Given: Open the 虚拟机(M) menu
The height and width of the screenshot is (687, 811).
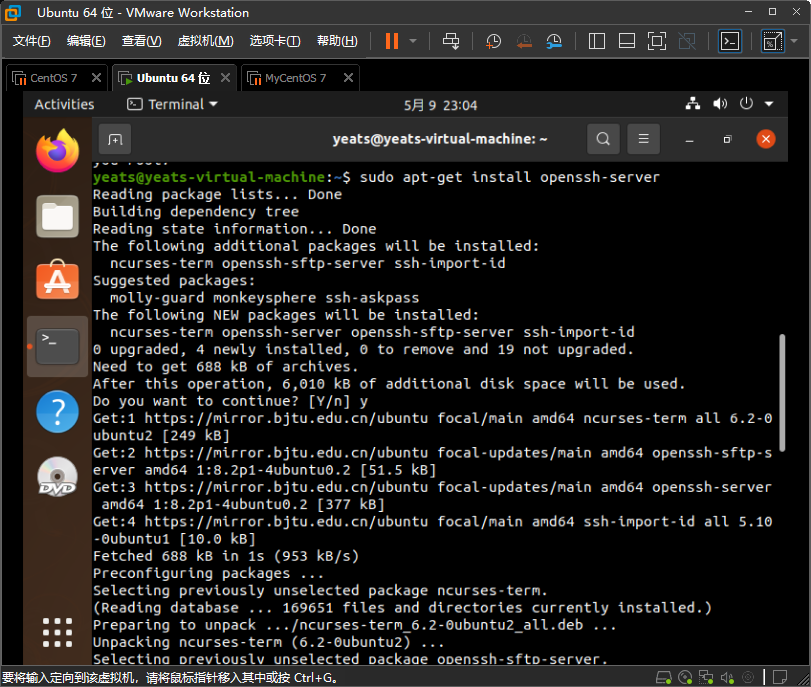Looking at the screenshot, I should click(x=205, y=41).
